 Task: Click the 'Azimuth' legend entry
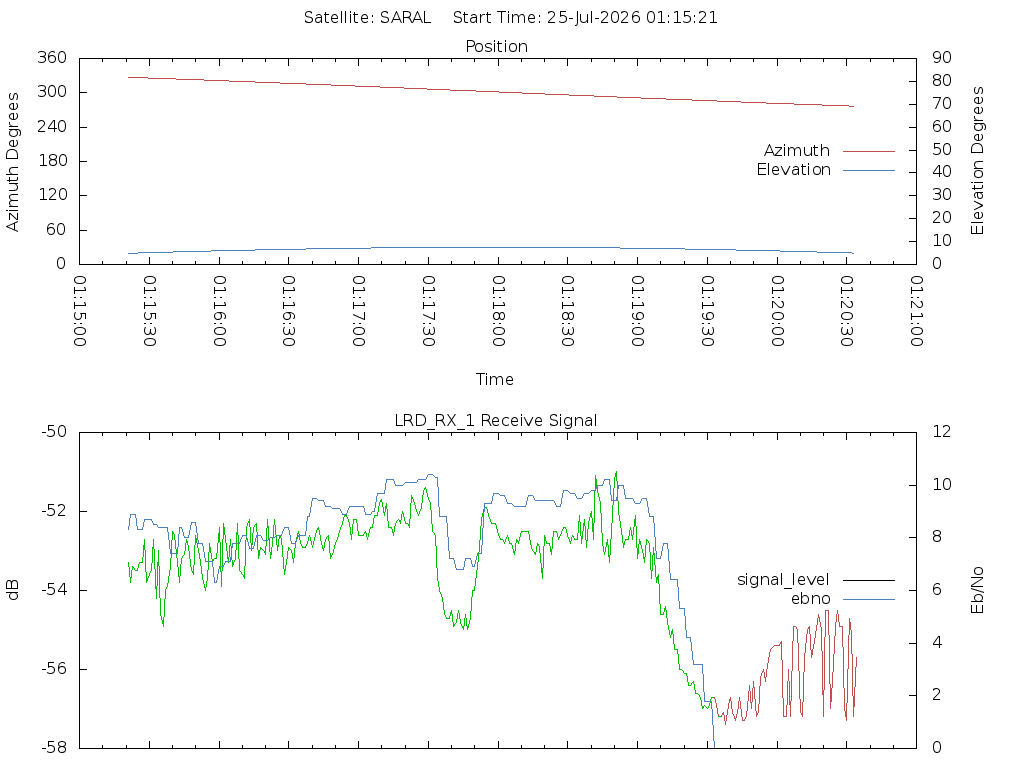coord(797,151)
